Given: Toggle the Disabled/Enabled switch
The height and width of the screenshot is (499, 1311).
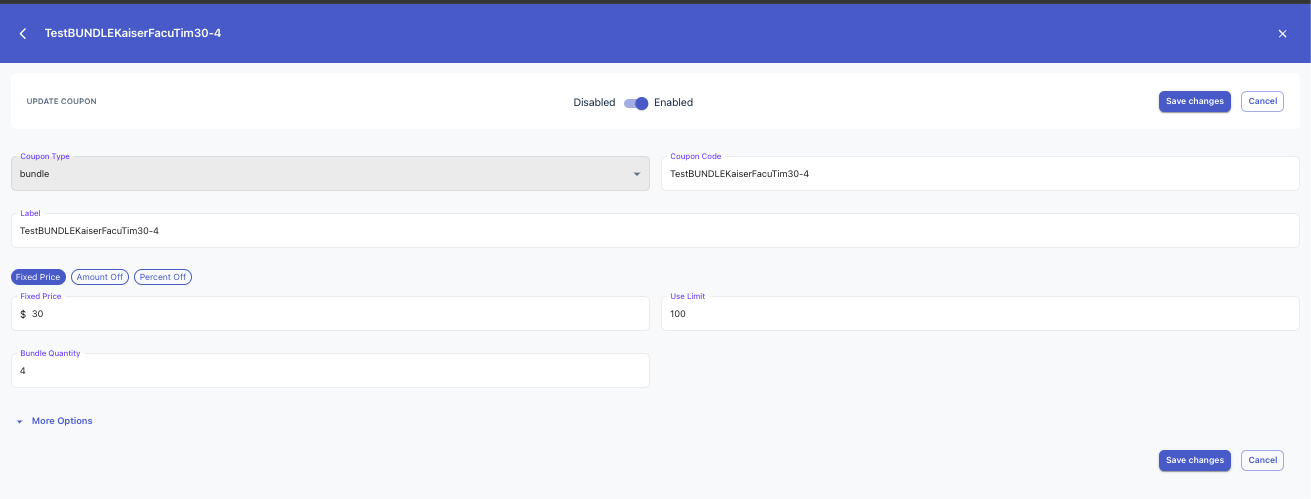Looking at the screenshot, I should (x=636, y=103).
